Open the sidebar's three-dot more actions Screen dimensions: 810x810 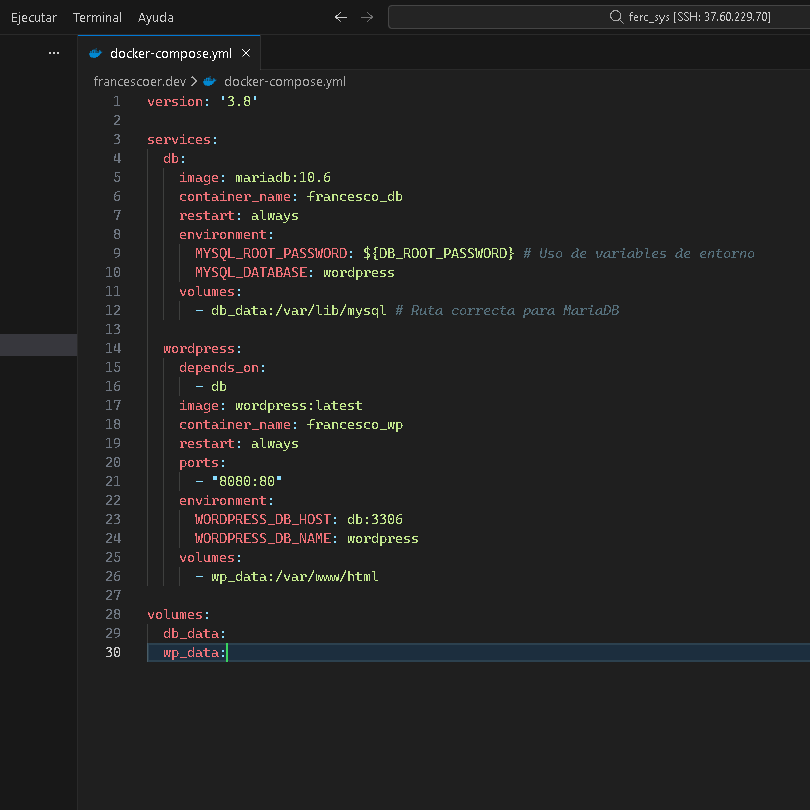[54, 54]
